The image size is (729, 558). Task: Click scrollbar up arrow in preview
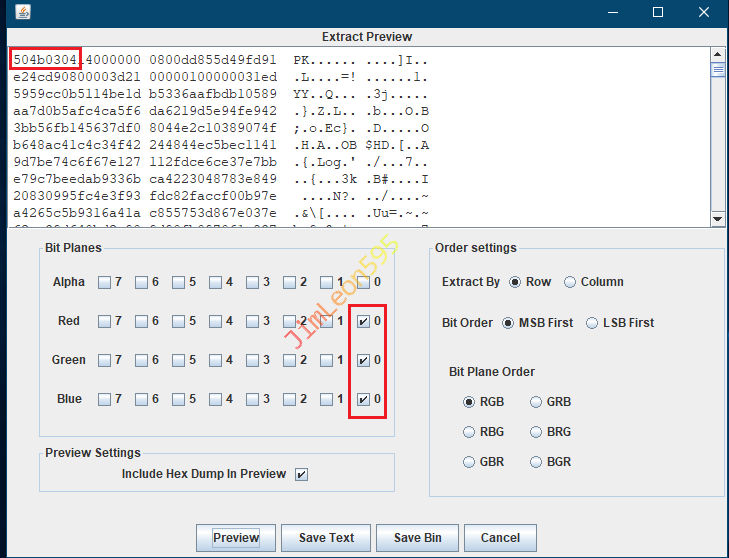coord(717,55)
